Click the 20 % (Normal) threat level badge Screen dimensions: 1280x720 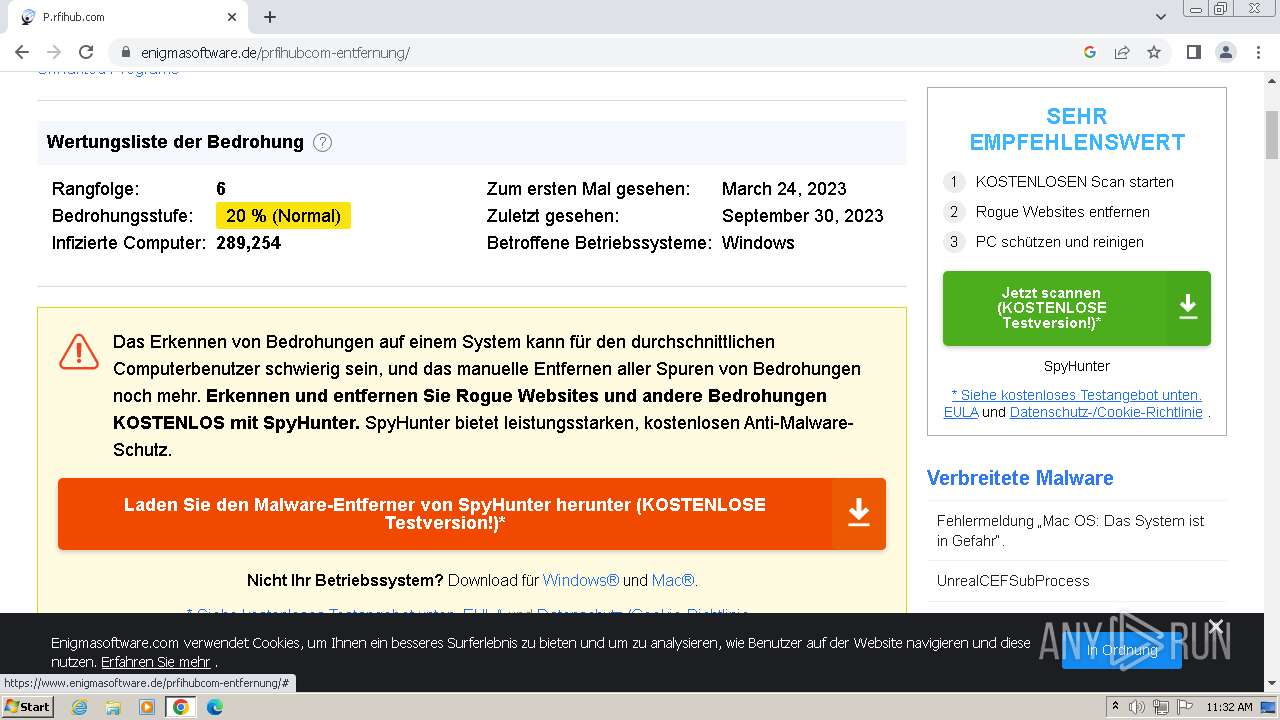tap(283, 216)
